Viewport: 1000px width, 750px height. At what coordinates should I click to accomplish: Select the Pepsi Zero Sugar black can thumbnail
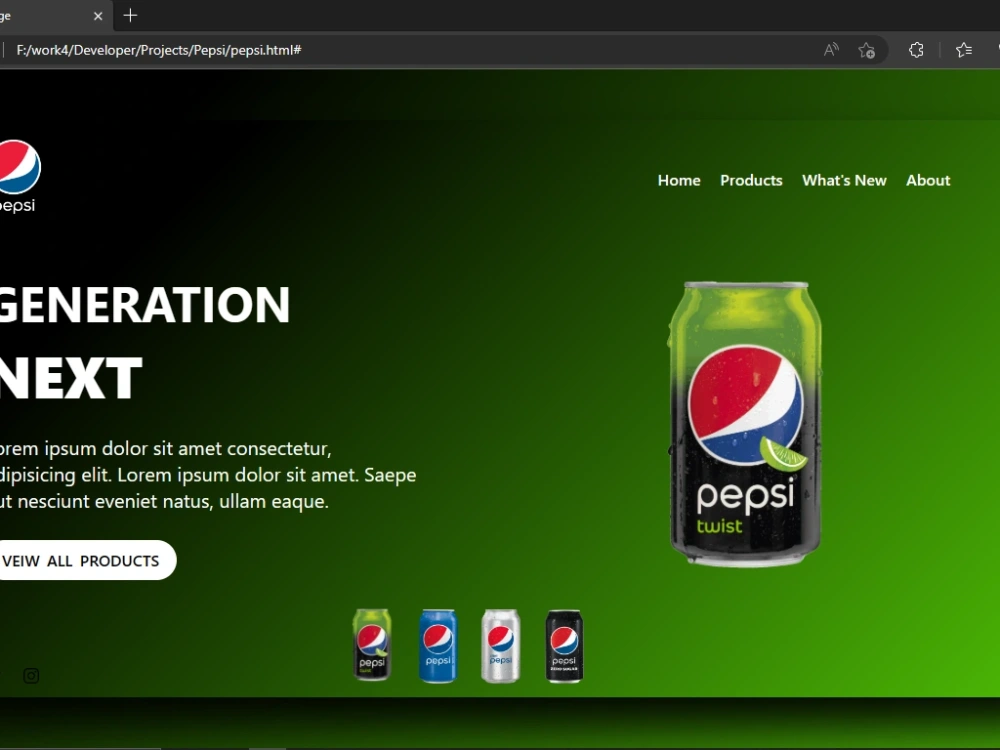(x=563, y=645)
